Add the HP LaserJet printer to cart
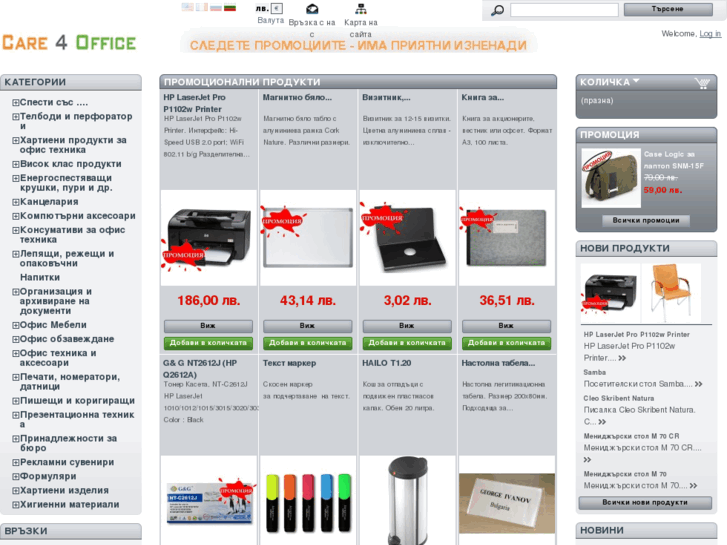This screenshot has width=727, height=545. tap(208, 343)
